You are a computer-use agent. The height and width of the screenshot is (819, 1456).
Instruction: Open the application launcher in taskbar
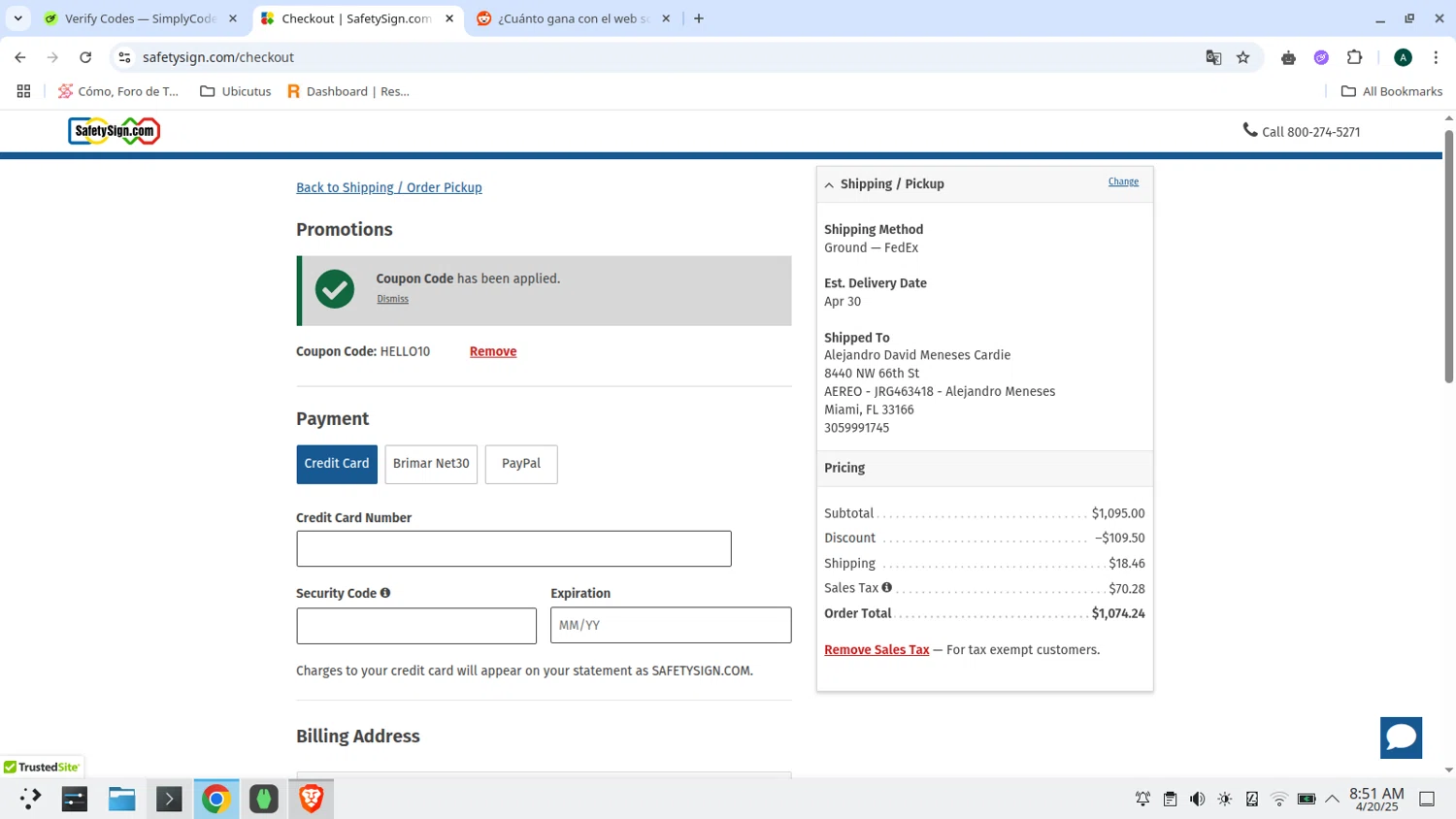(30, 799)
